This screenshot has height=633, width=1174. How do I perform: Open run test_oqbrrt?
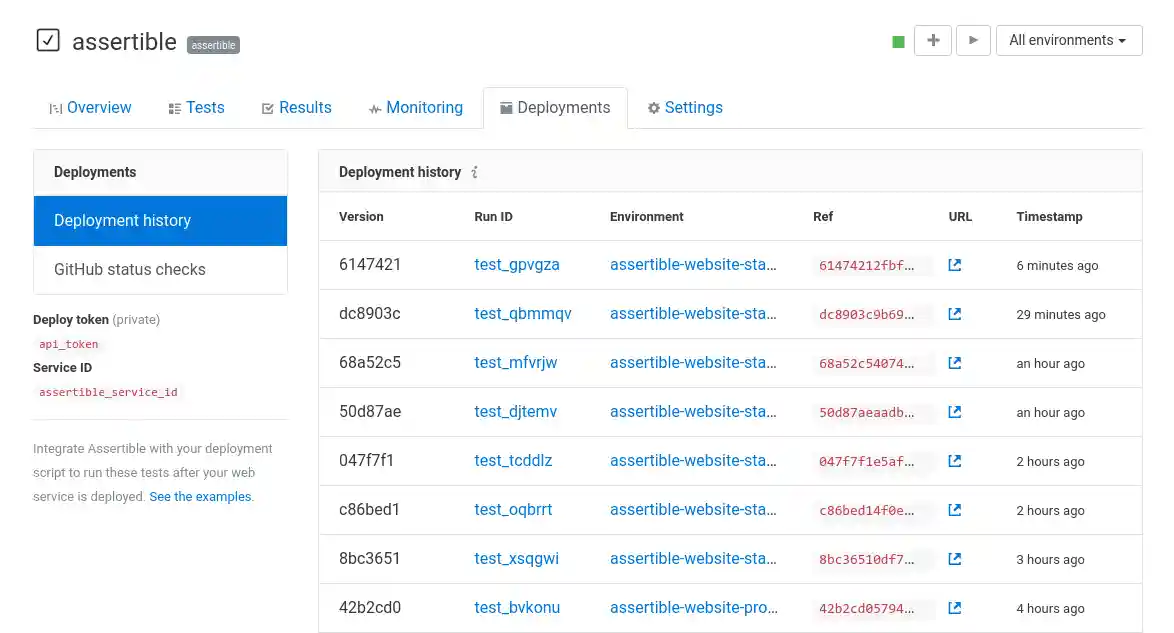tap(513, 510)
